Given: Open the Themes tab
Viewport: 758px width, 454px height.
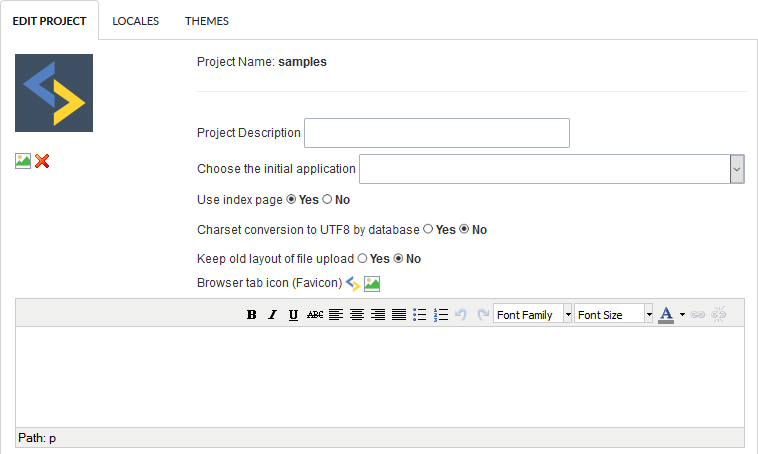Looking at the screenshot, I should point(206,21).
